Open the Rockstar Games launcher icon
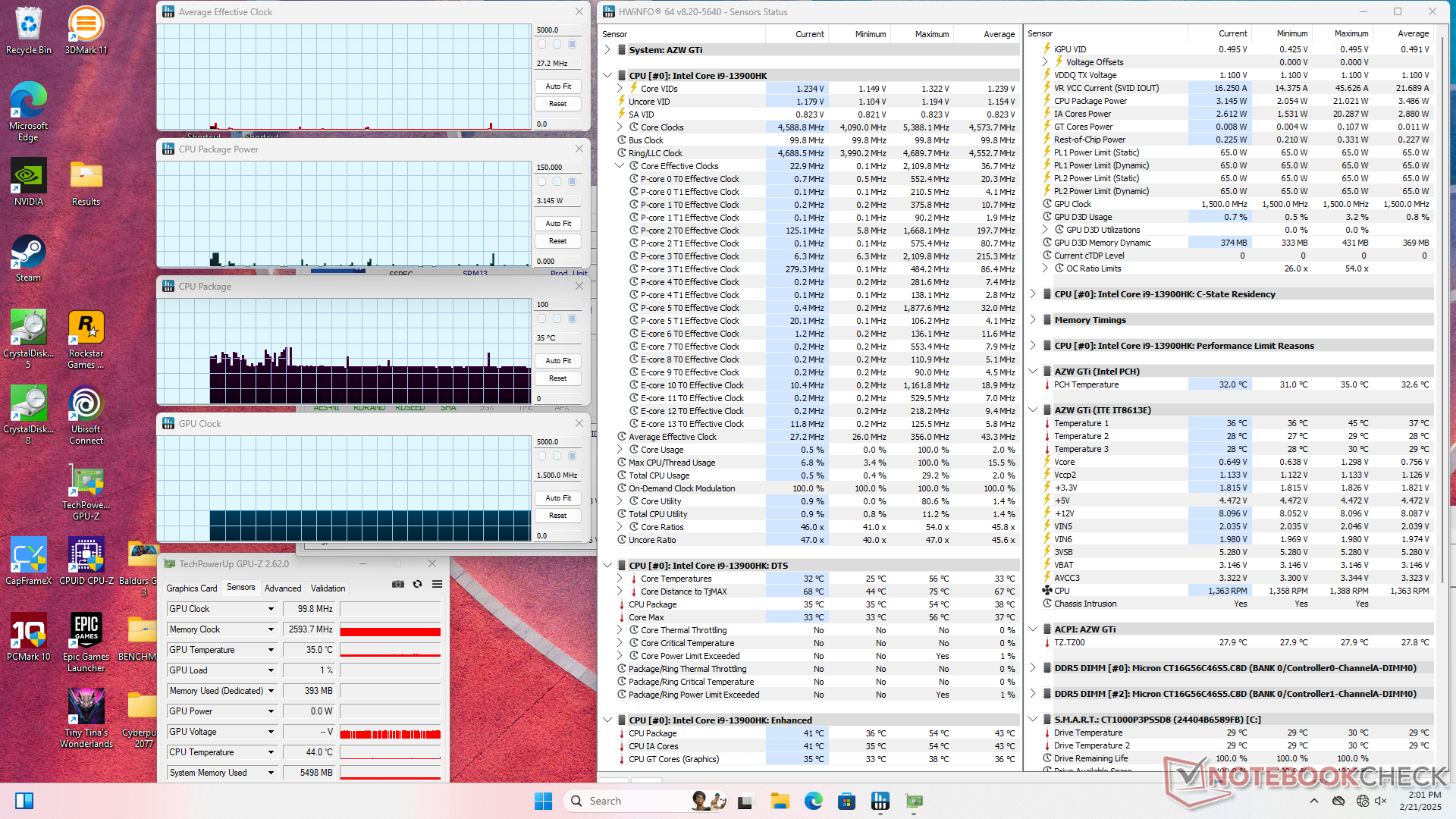This screenshot has height=819, width=1456. pos(86,339)
